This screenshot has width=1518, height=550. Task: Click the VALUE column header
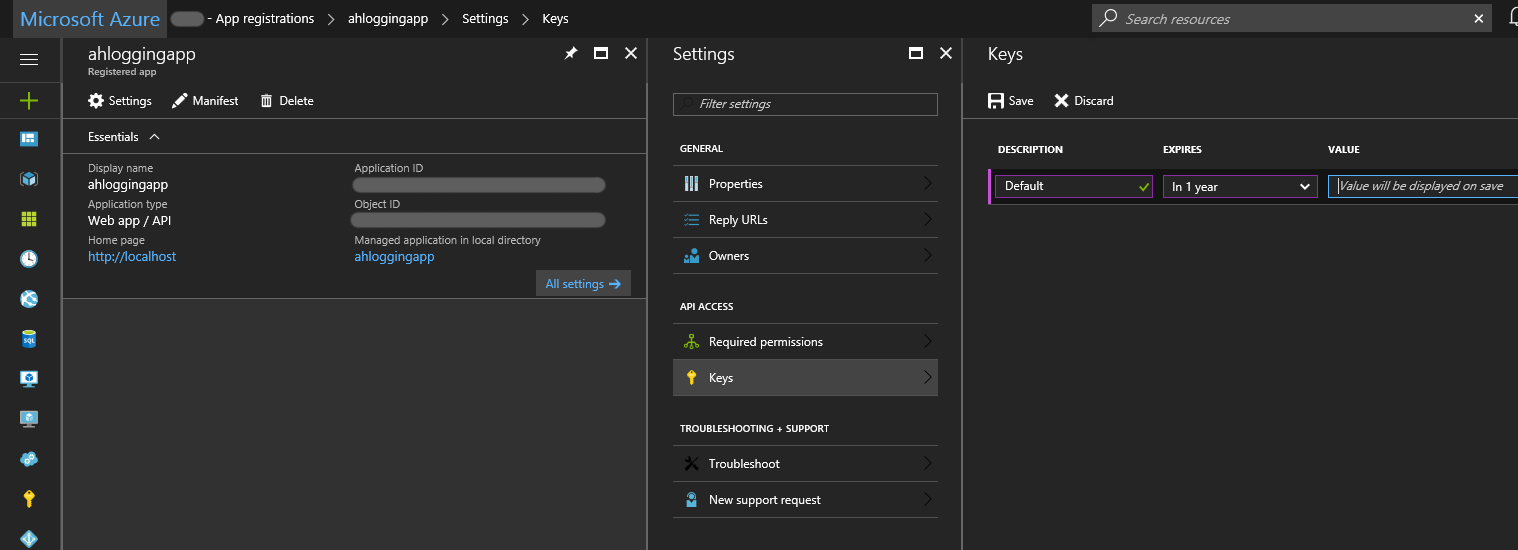pos(1344,150)
